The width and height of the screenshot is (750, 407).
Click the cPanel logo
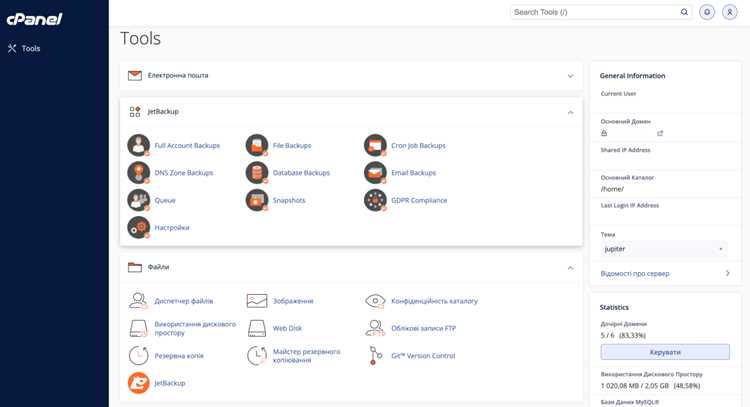coord(34,19)
